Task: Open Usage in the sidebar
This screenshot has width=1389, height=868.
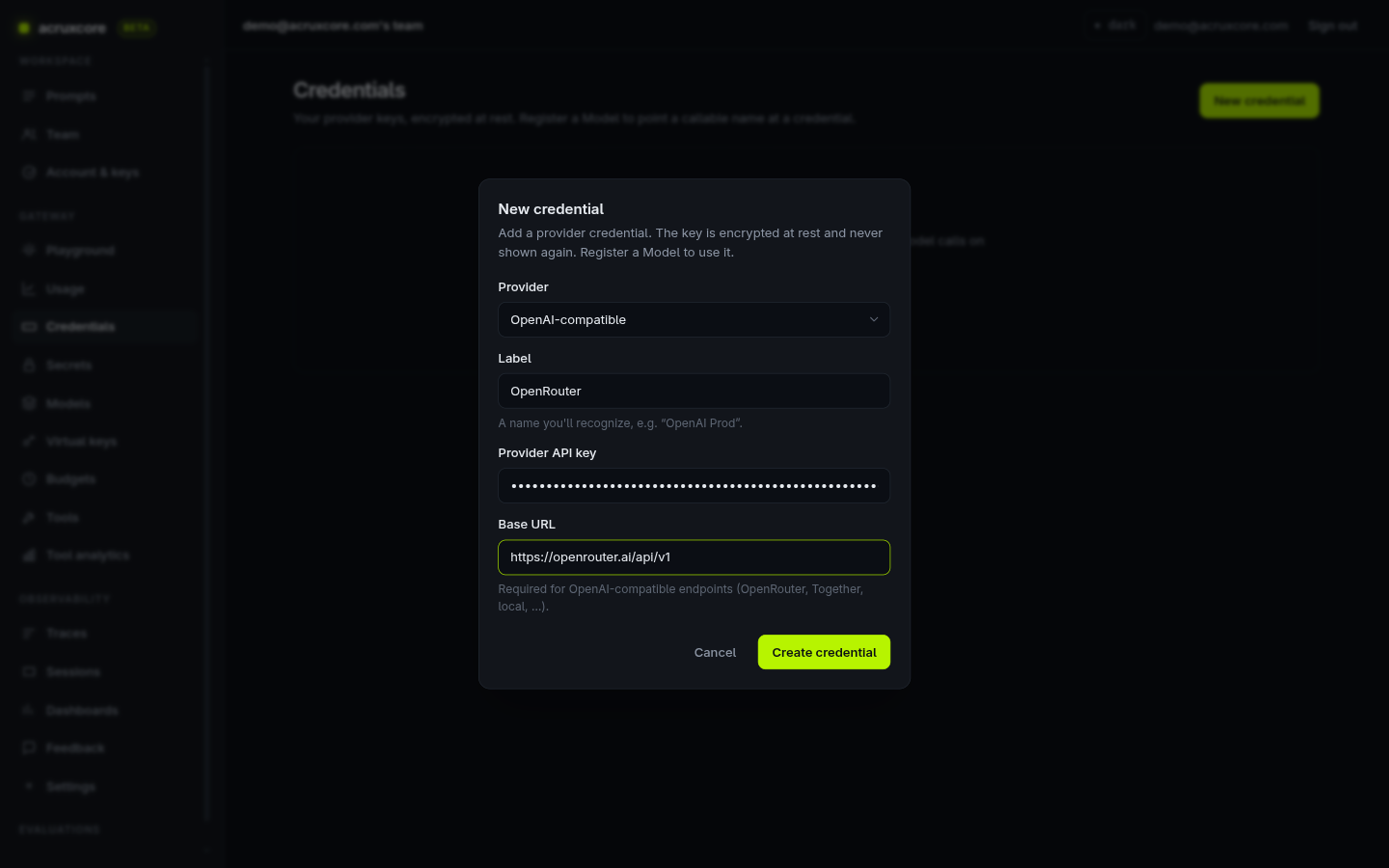Action: [x=106, y=289]
